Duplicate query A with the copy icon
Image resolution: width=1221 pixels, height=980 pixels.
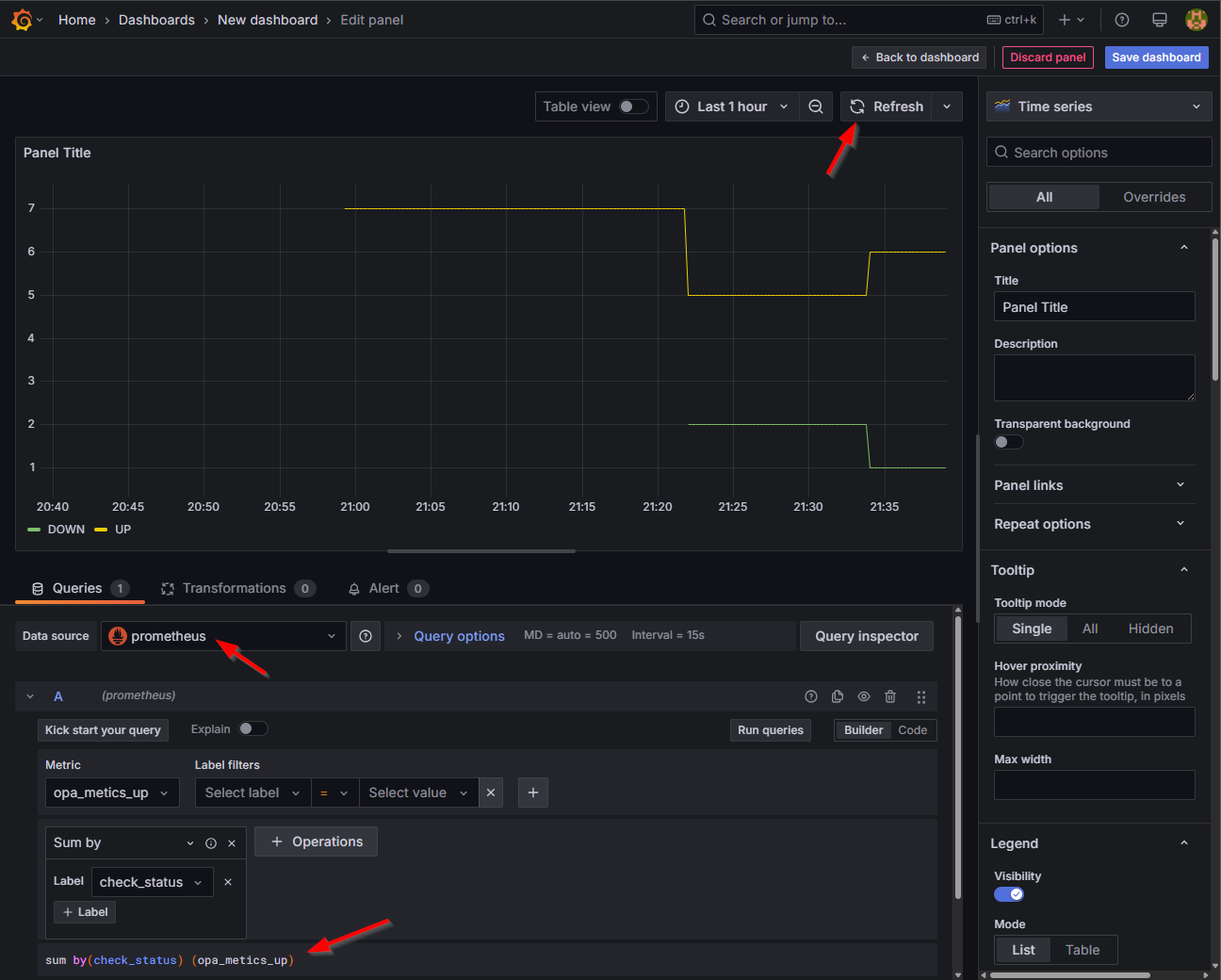(x=838, y=696)
